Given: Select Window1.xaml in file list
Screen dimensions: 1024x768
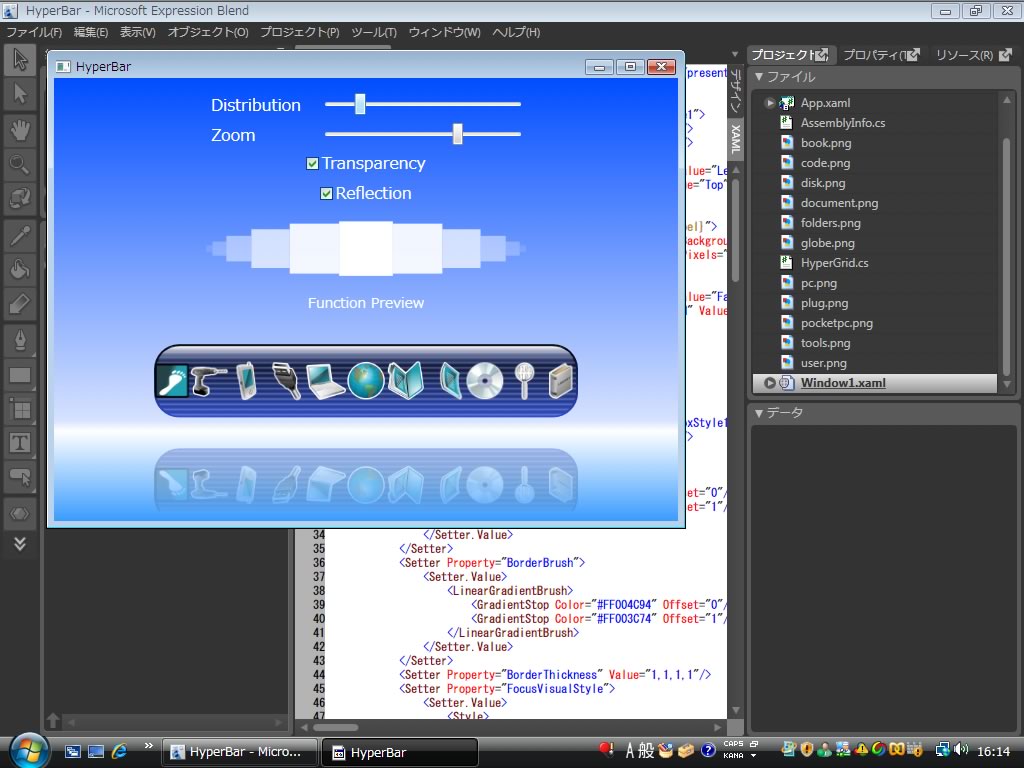Looking at the screenshot, I should click(x=874, y=383).
